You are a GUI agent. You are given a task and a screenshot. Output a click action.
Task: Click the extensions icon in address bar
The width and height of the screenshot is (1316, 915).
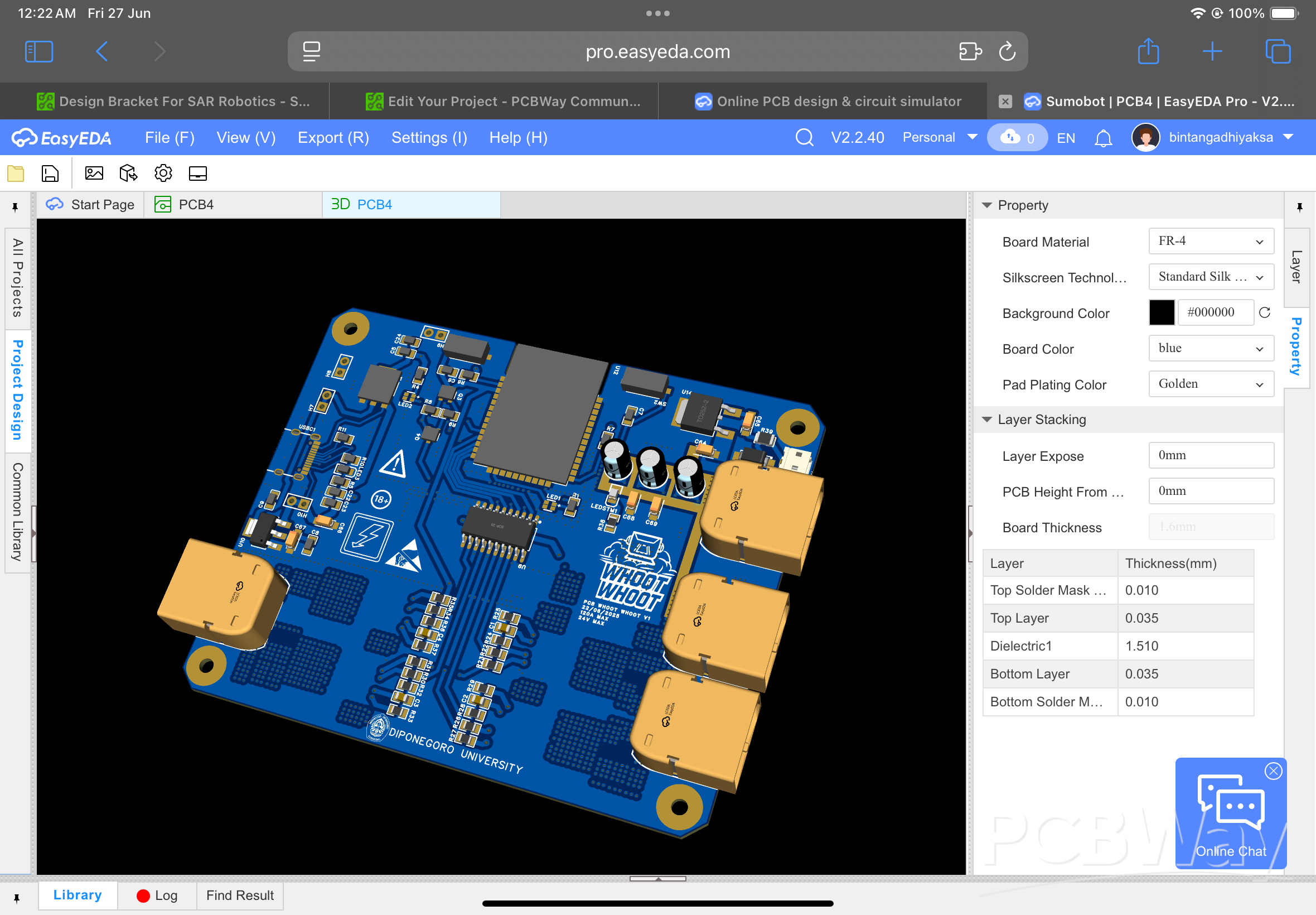970,51
